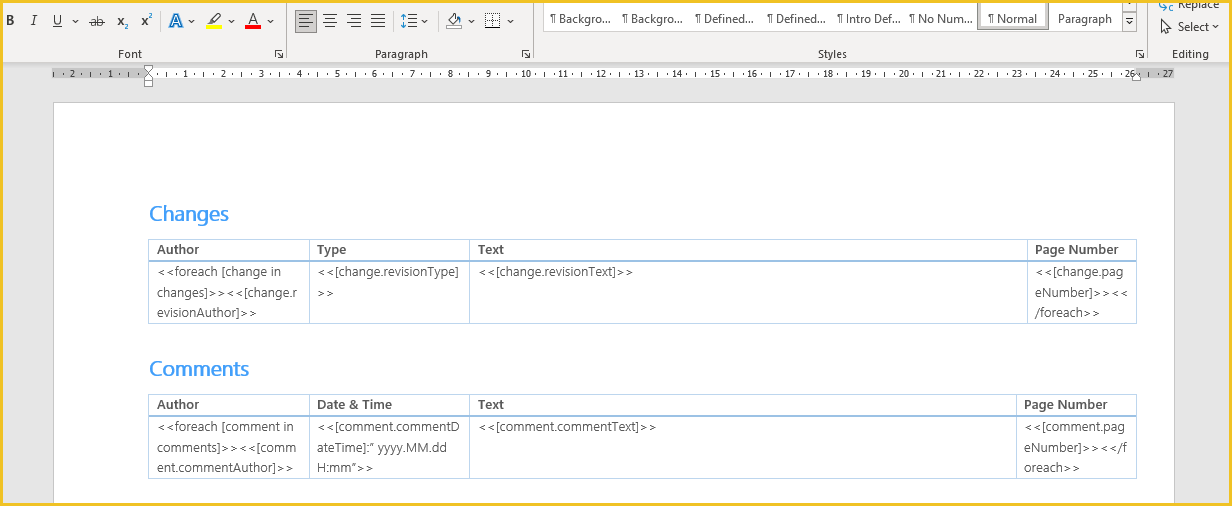
Task: Click the first line indent ruler marker
Action: point(148,69)
